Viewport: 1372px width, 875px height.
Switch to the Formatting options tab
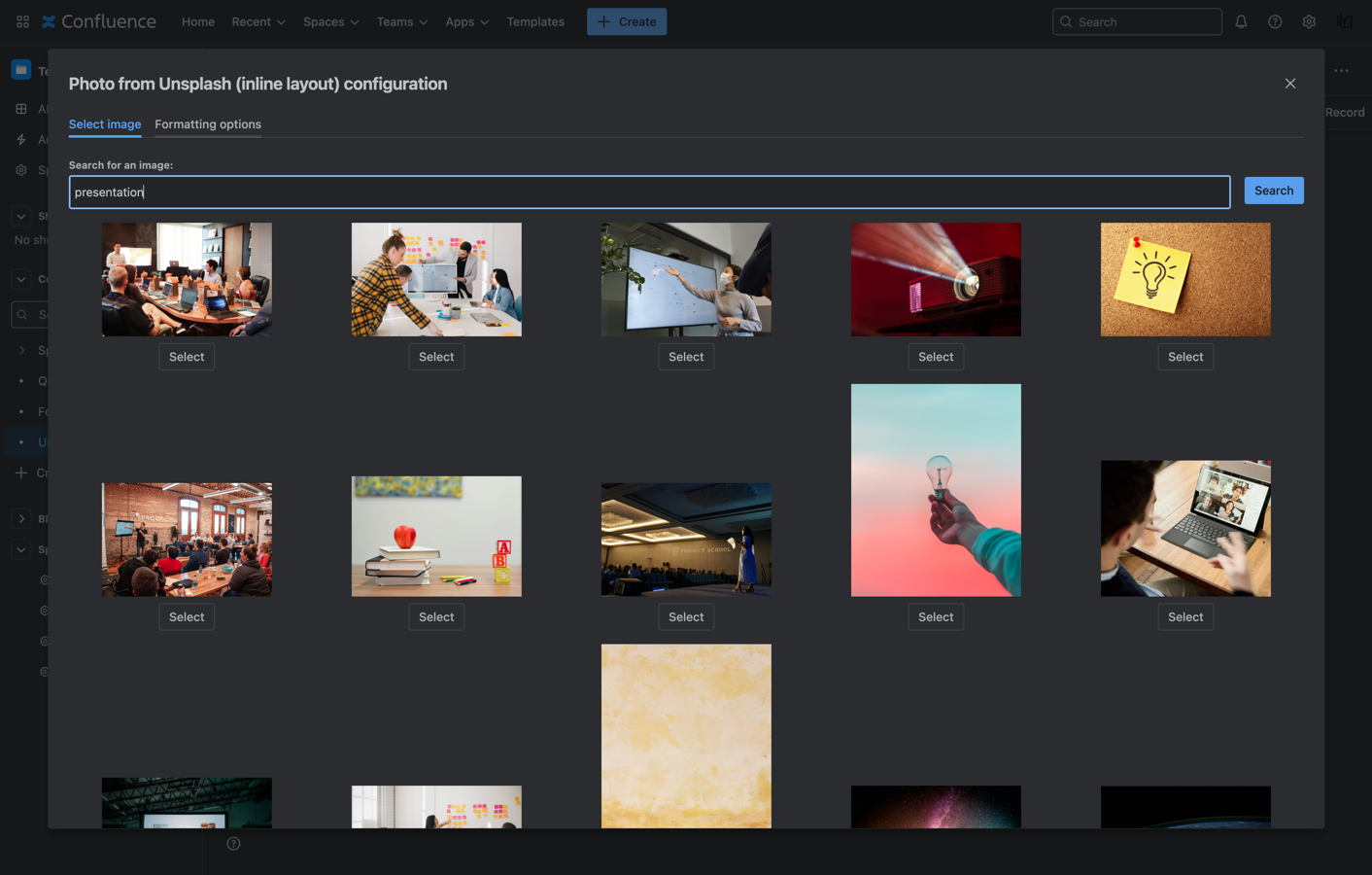pos(208,124)
